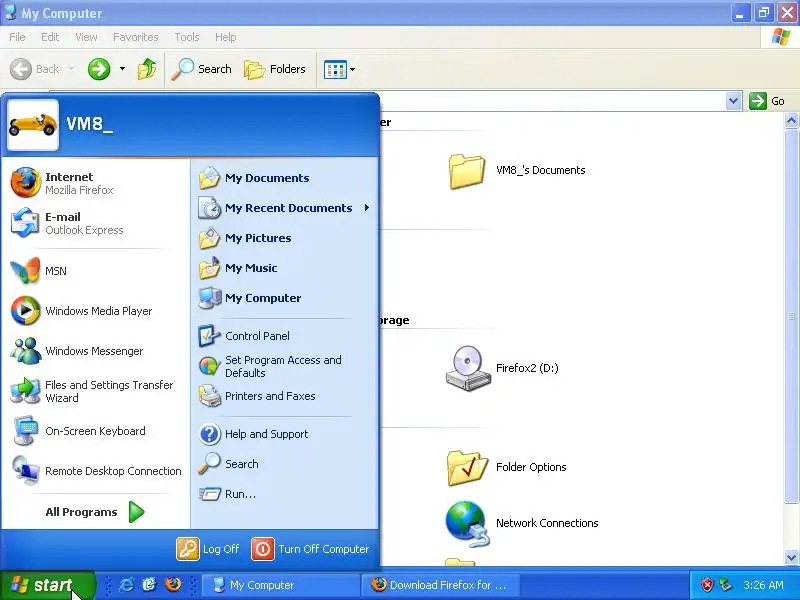
Task: Click the system clock 3:26 AM
Action: 763,585
